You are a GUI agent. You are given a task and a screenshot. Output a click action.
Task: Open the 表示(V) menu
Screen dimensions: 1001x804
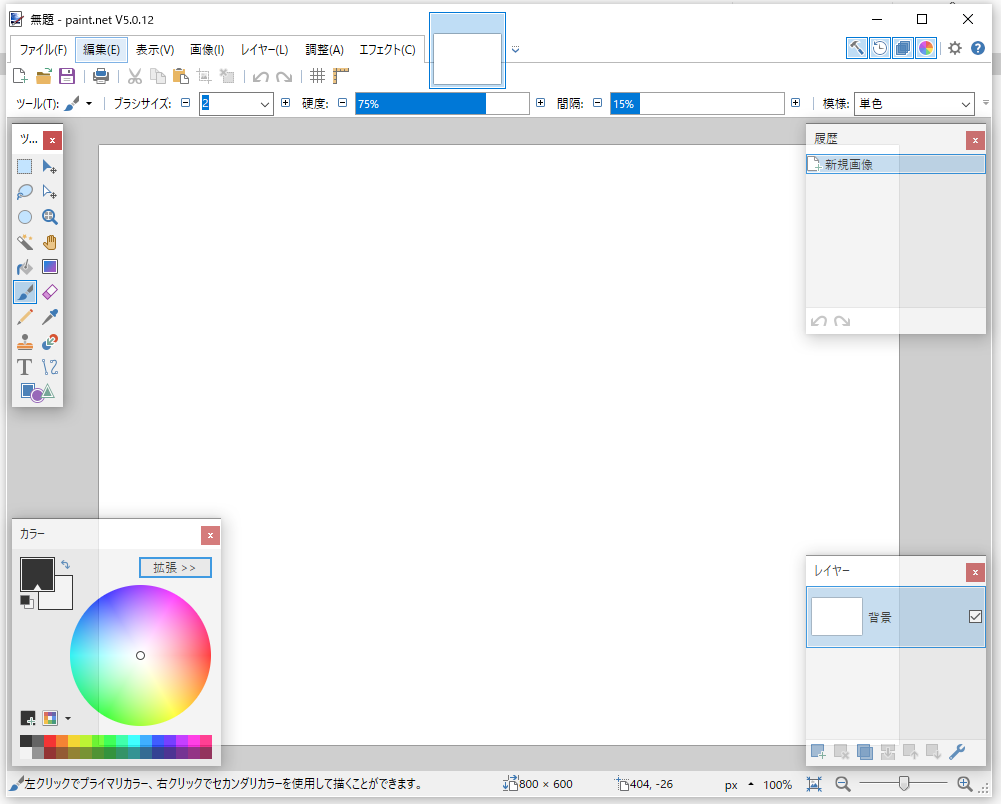155,50
